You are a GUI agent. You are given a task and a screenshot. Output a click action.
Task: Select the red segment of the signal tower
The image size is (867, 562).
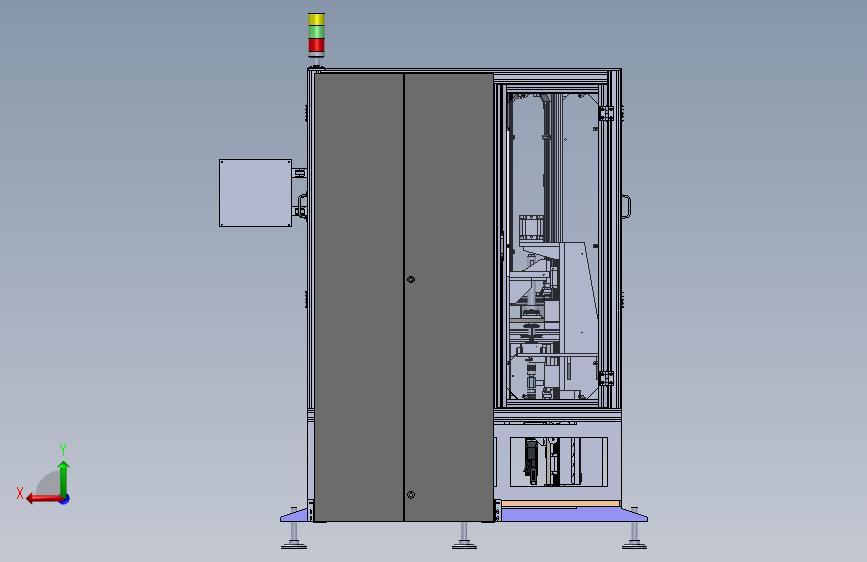316,45
